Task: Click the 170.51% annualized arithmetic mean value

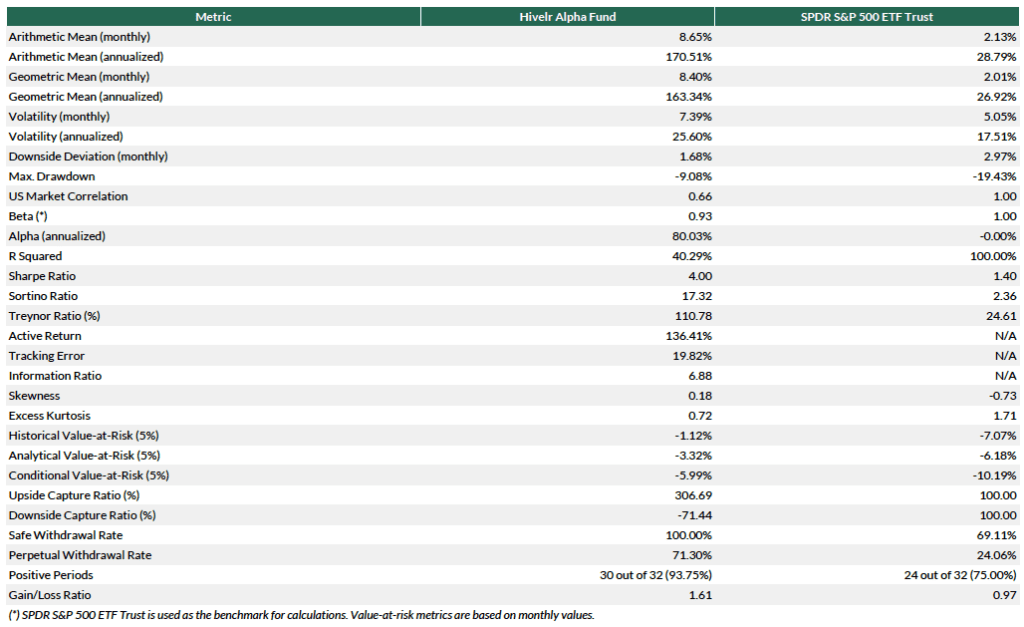Action: [x=689, y=57]
